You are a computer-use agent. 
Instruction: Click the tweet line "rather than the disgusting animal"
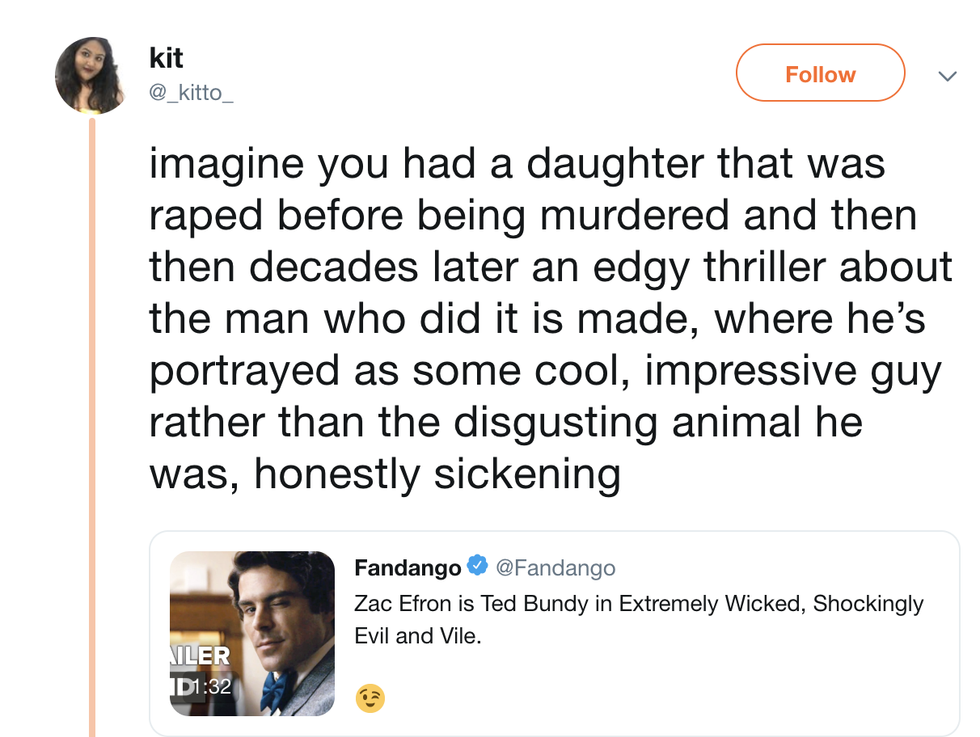coord(505,422)
